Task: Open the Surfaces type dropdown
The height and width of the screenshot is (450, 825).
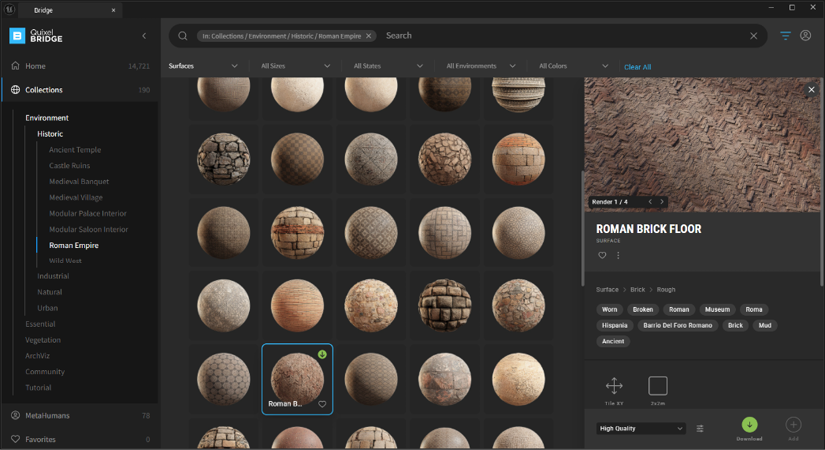Action: tap(203, 66)
